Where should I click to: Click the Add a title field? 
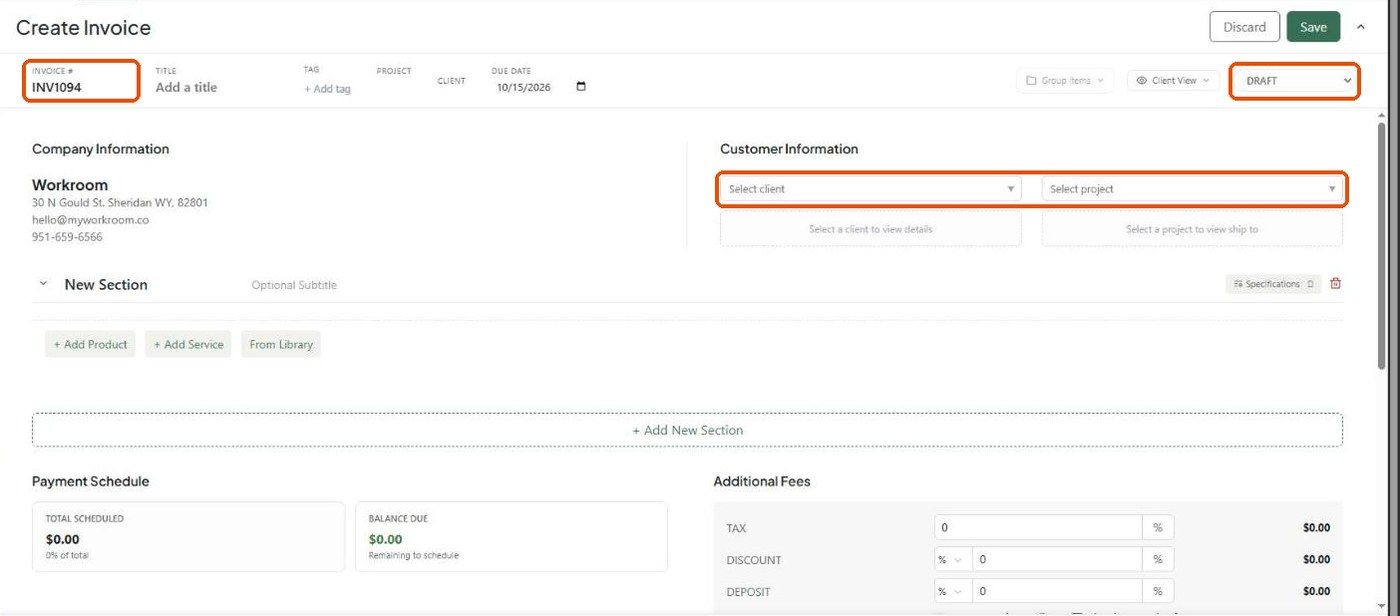(186, 87)
